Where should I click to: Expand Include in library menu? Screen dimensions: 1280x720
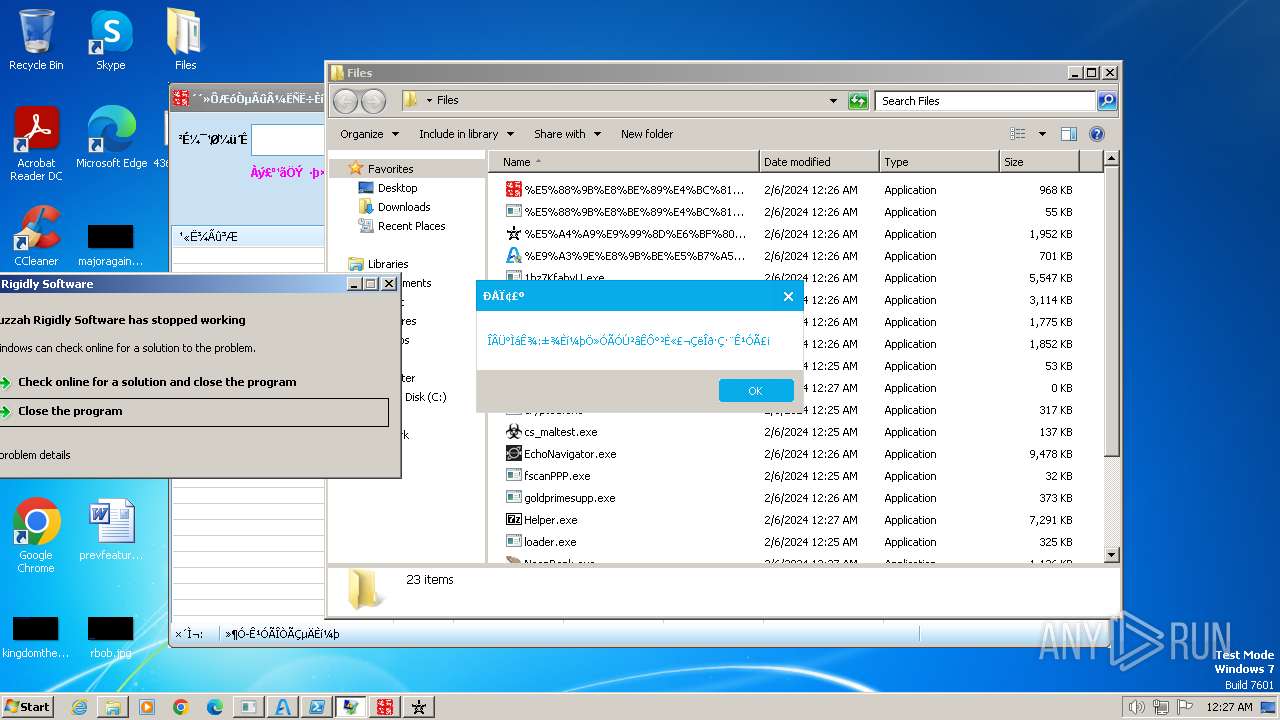point(466,134)
